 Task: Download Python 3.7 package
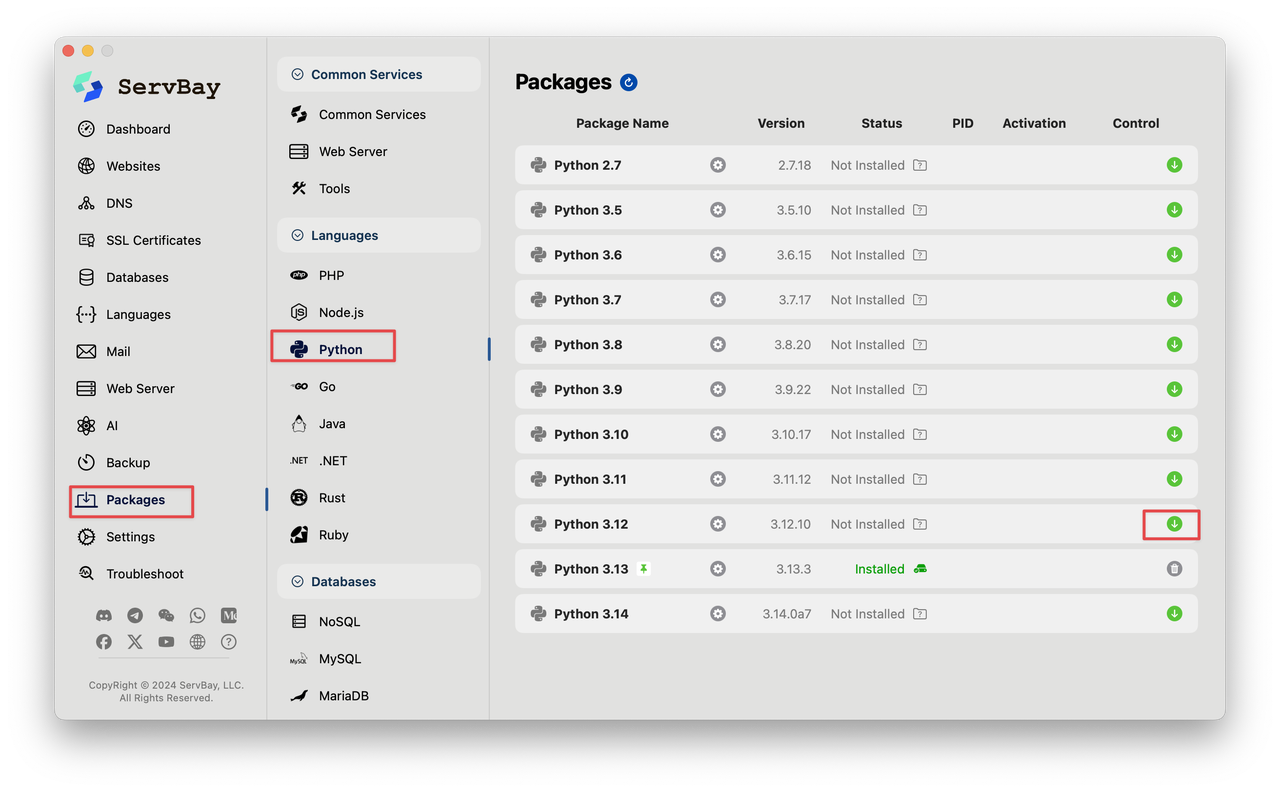1174,300
